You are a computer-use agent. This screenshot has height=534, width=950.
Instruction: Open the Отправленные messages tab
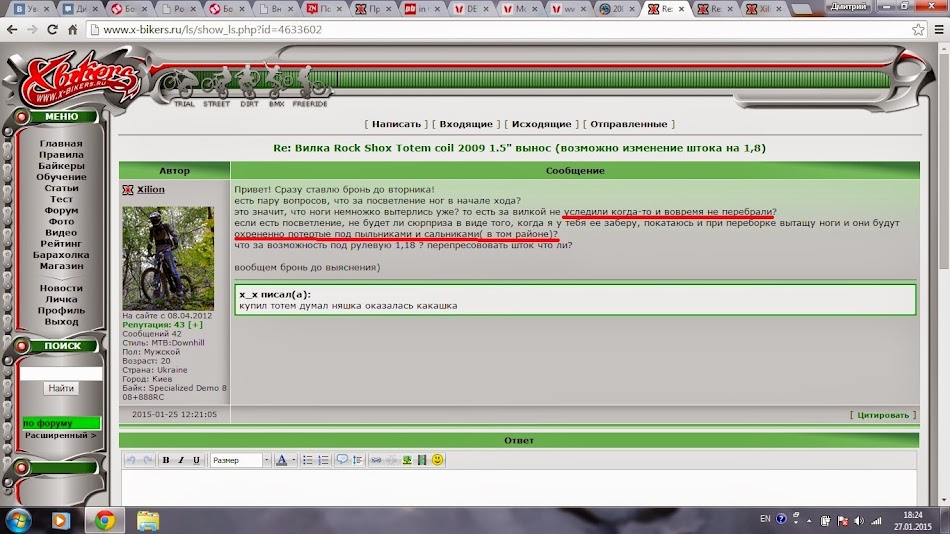628,124
